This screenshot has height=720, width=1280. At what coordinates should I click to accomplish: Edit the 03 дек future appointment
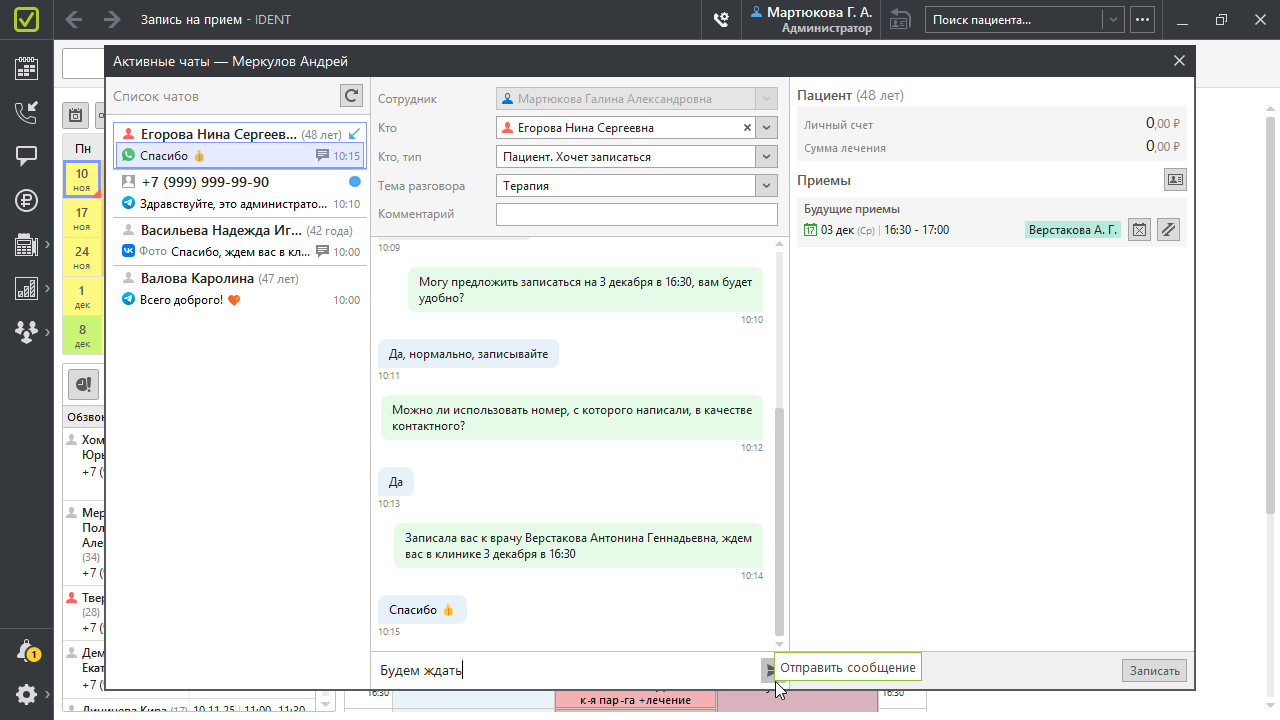1167,230
